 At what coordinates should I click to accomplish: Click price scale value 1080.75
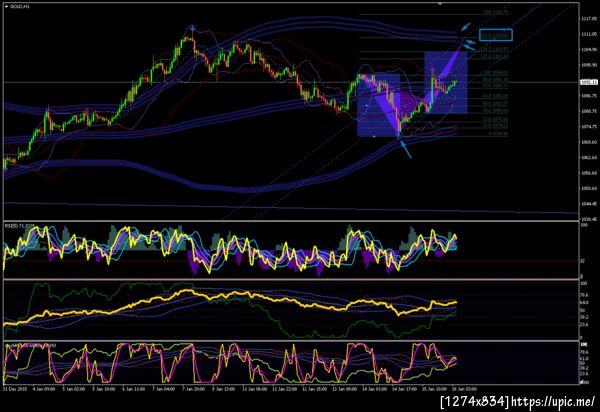point(589,111)
